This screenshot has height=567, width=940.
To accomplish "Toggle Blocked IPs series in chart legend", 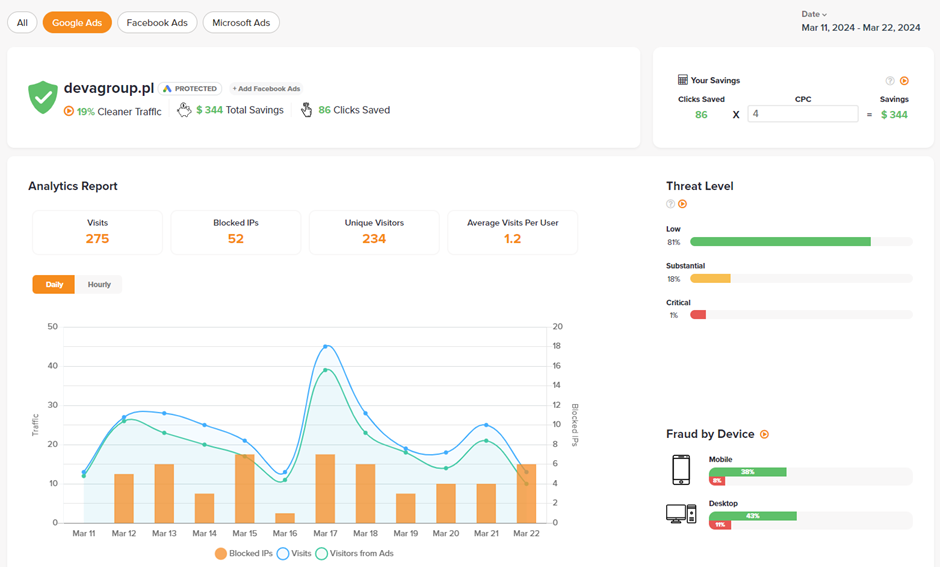I will click(x=243, y=553).
